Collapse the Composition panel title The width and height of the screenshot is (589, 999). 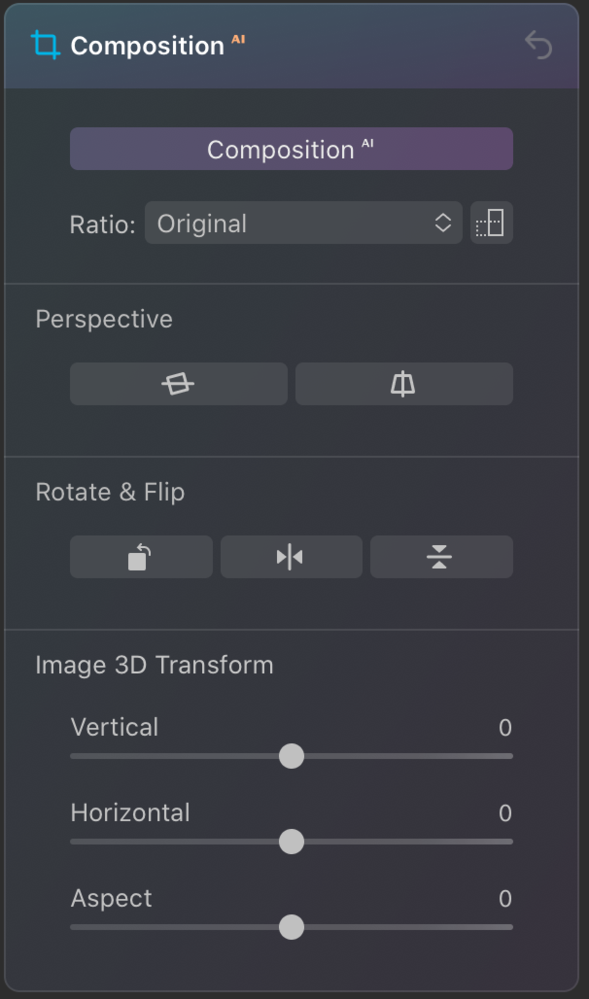tap(147, 45)
